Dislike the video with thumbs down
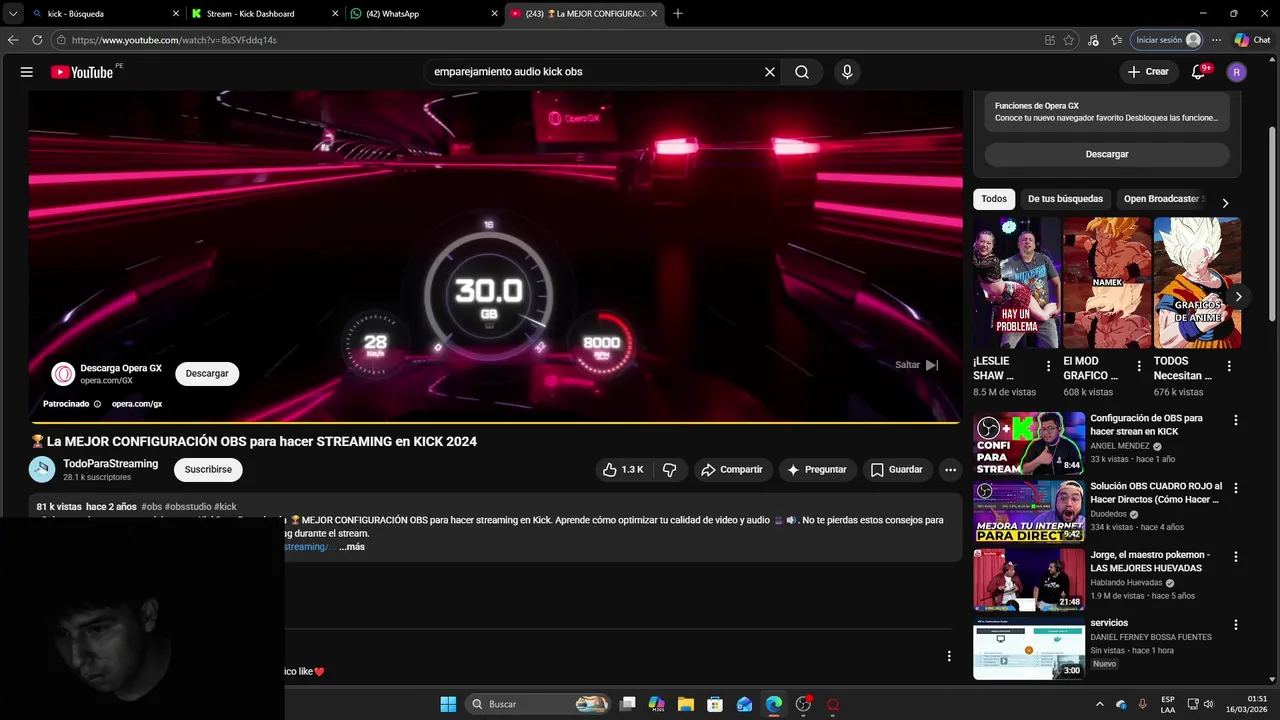This screenshot has height=720, width=1280. point(670,470)
